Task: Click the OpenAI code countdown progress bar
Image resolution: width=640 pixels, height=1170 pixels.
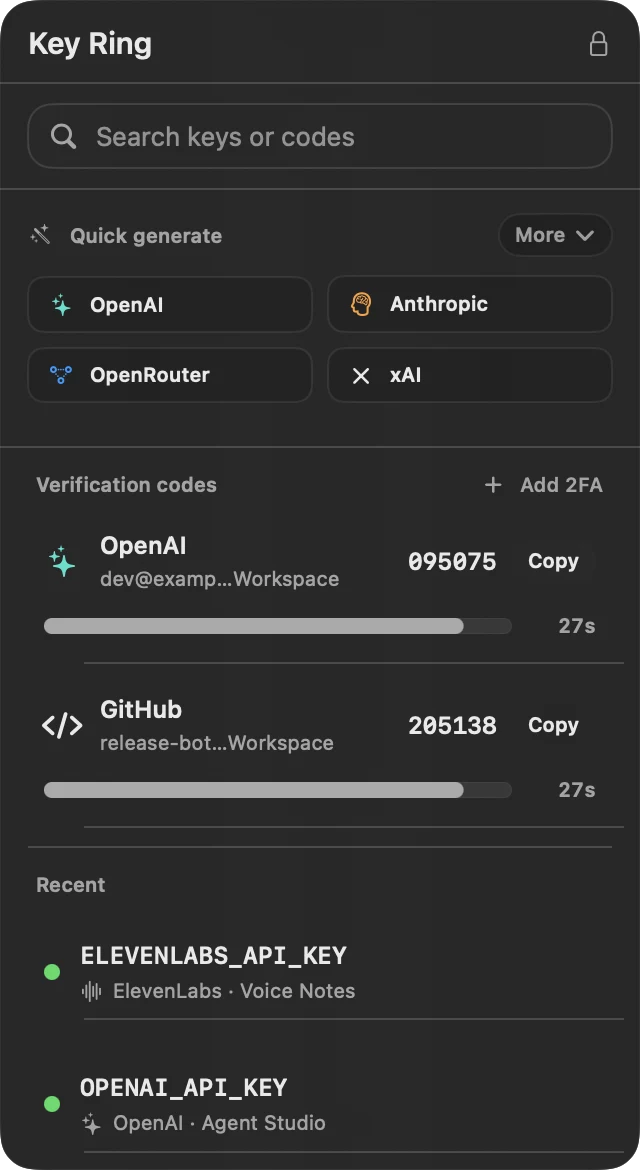Action: [277, 626]
